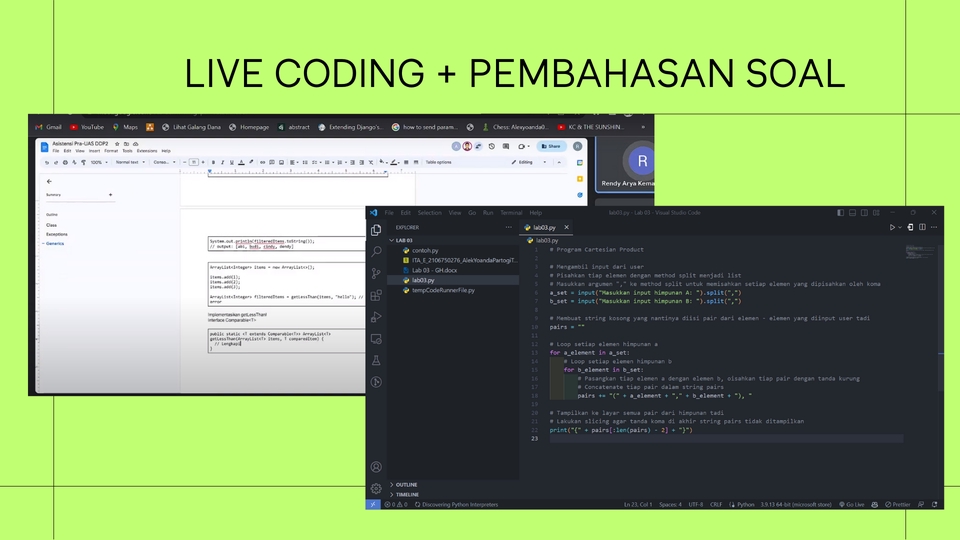Close the lab03.py editor tab
Screen dimensions: 960x540
566,227
